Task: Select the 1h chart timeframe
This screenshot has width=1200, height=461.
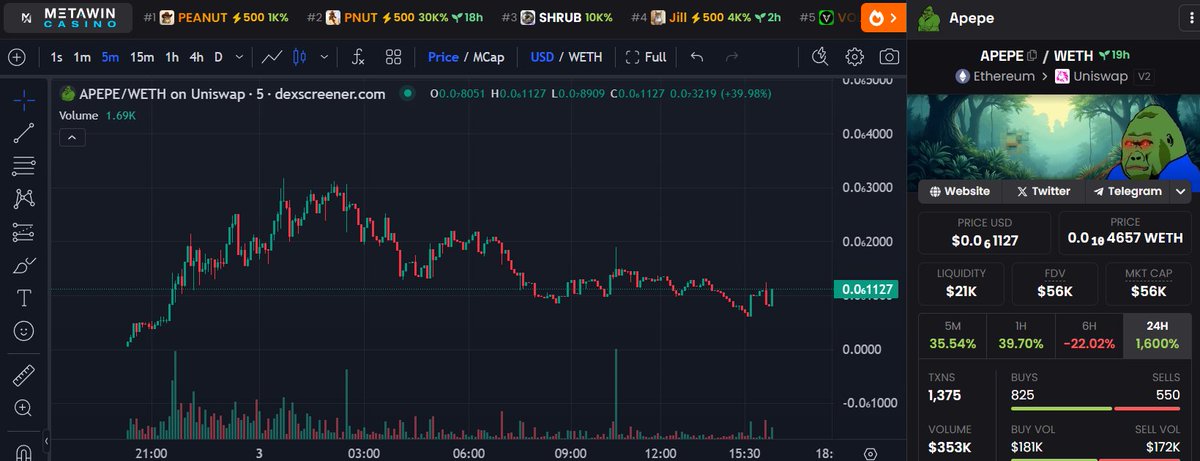Action: click(x=172, y=57)
